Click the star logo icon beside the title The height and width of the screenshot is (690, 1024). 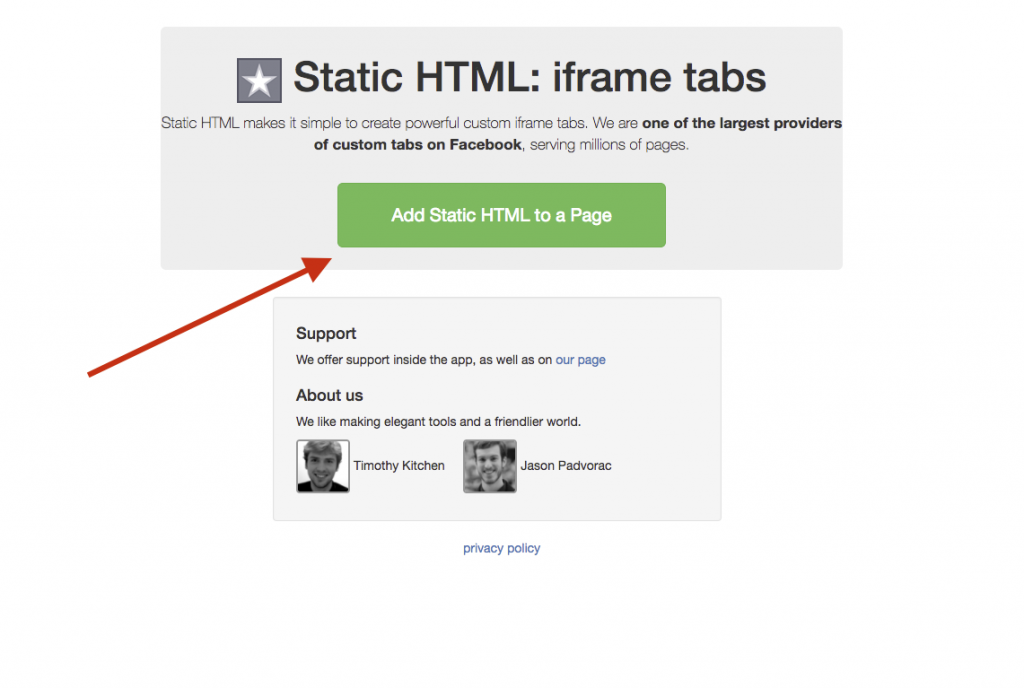[x=259, y=80]
